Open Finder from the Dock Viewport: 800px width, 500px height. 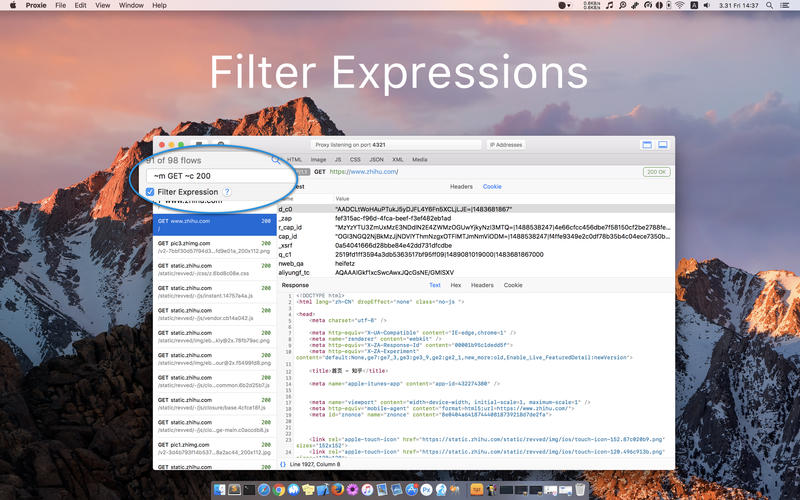[x=219, y=490]
